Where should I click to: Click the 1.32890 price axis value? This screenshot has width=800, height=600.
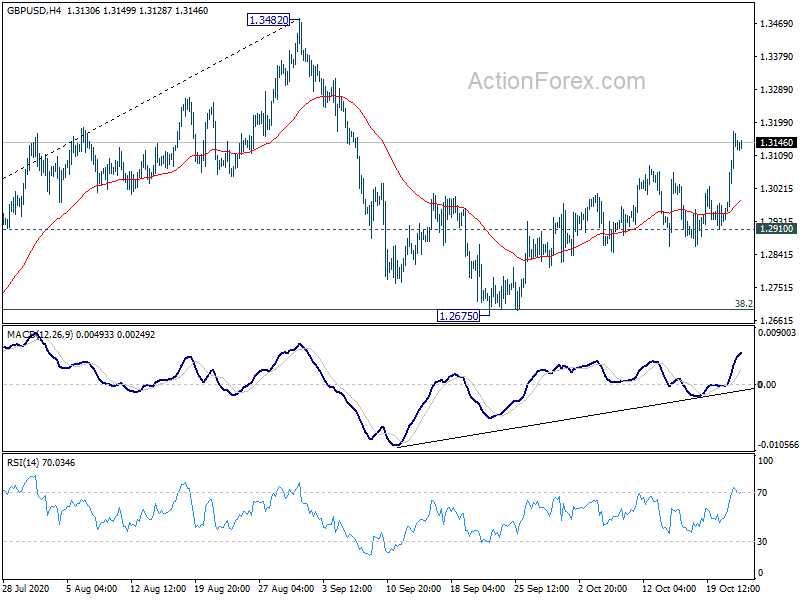(x=777, y=90)
